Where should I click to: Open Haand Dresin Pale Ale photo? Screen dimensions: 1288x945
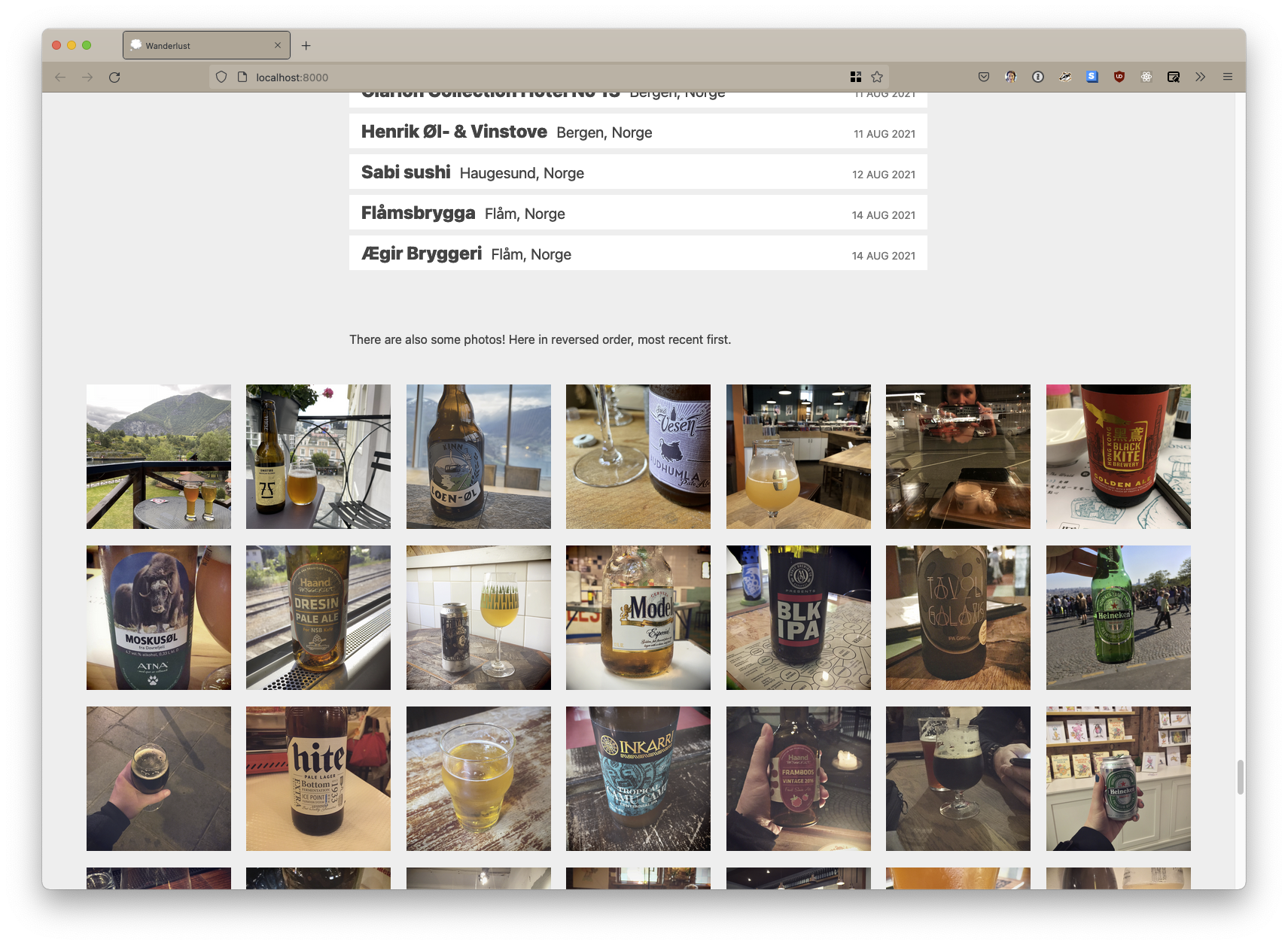click(318, 618)
